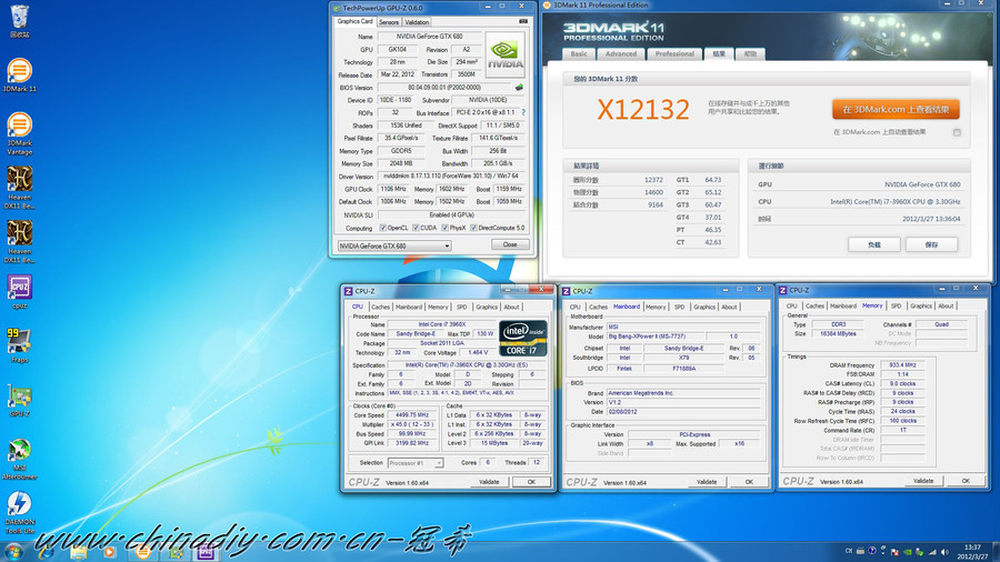Click Validate in the CPU-tab CPU-Z window
The image size is (1000, 562).
pos(489,482)
